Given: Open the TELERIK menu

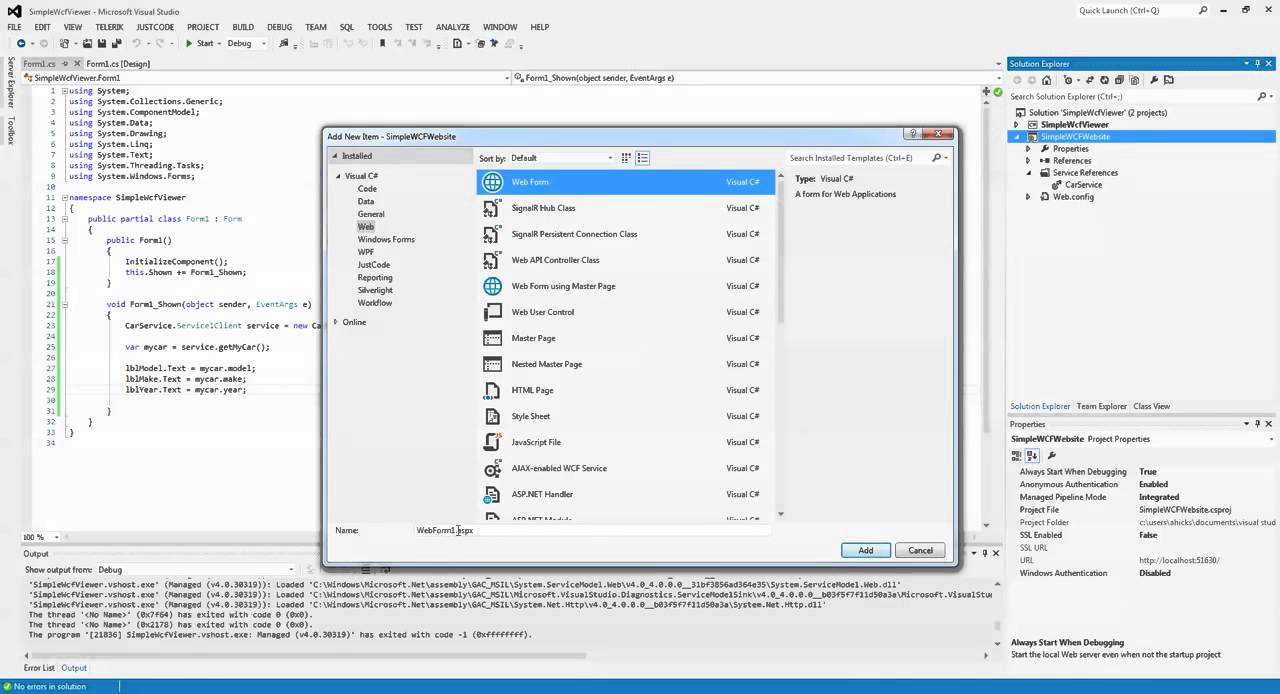Looking at the screenshot, I should point(109,27).
